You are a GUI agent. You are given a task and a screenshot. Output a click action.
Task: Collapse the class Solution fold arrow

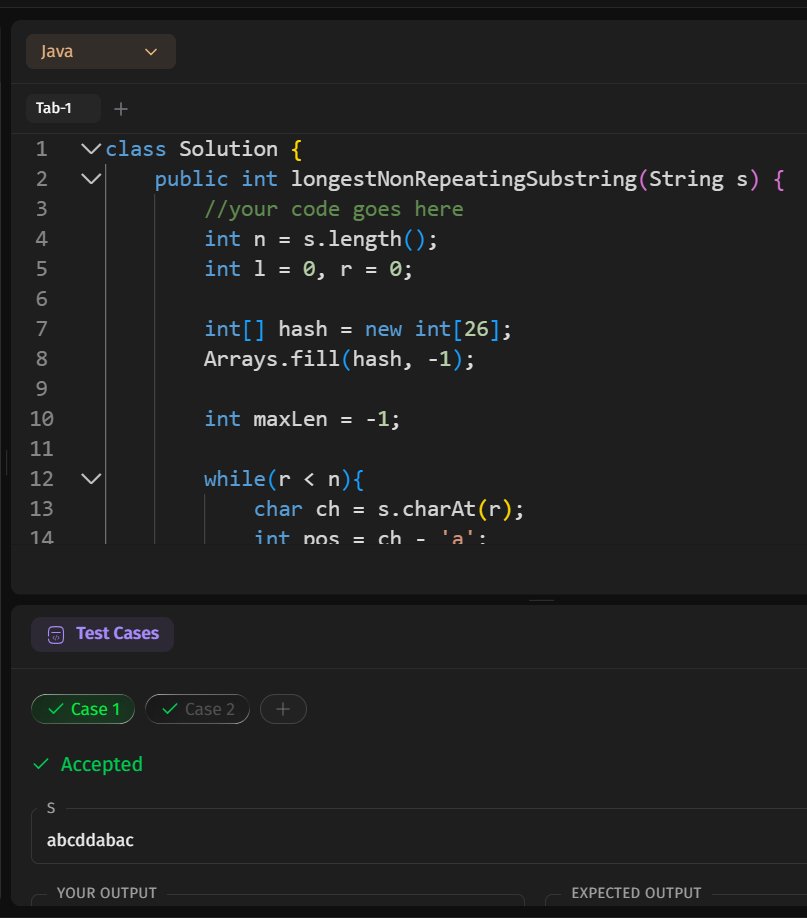tap(91, 149)
